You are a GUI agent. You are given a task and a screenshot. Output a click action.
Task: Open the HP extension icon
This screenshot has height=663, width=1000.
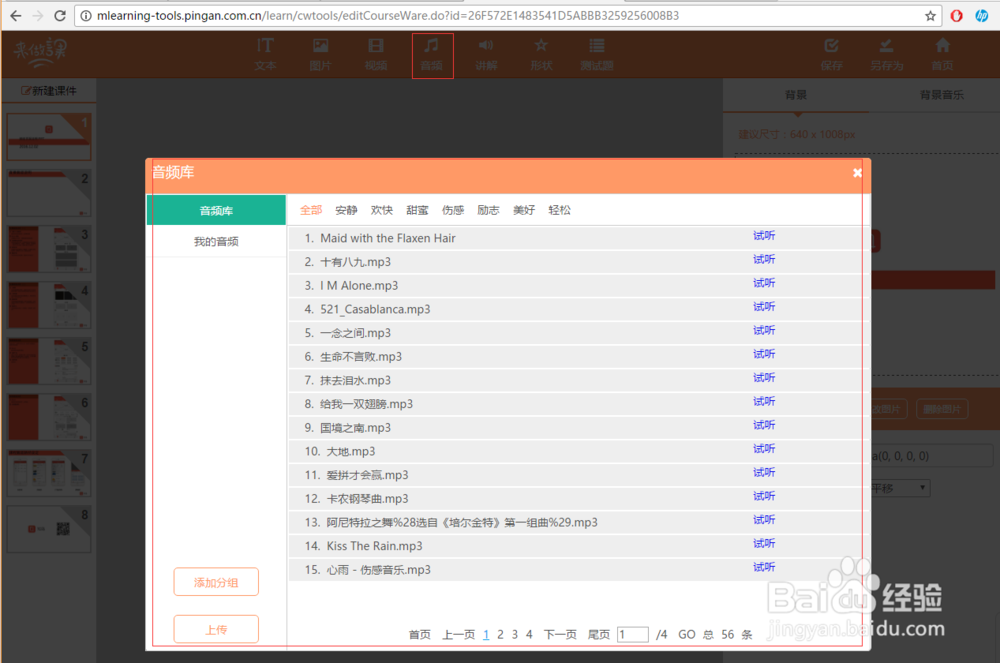click(982, 16)
